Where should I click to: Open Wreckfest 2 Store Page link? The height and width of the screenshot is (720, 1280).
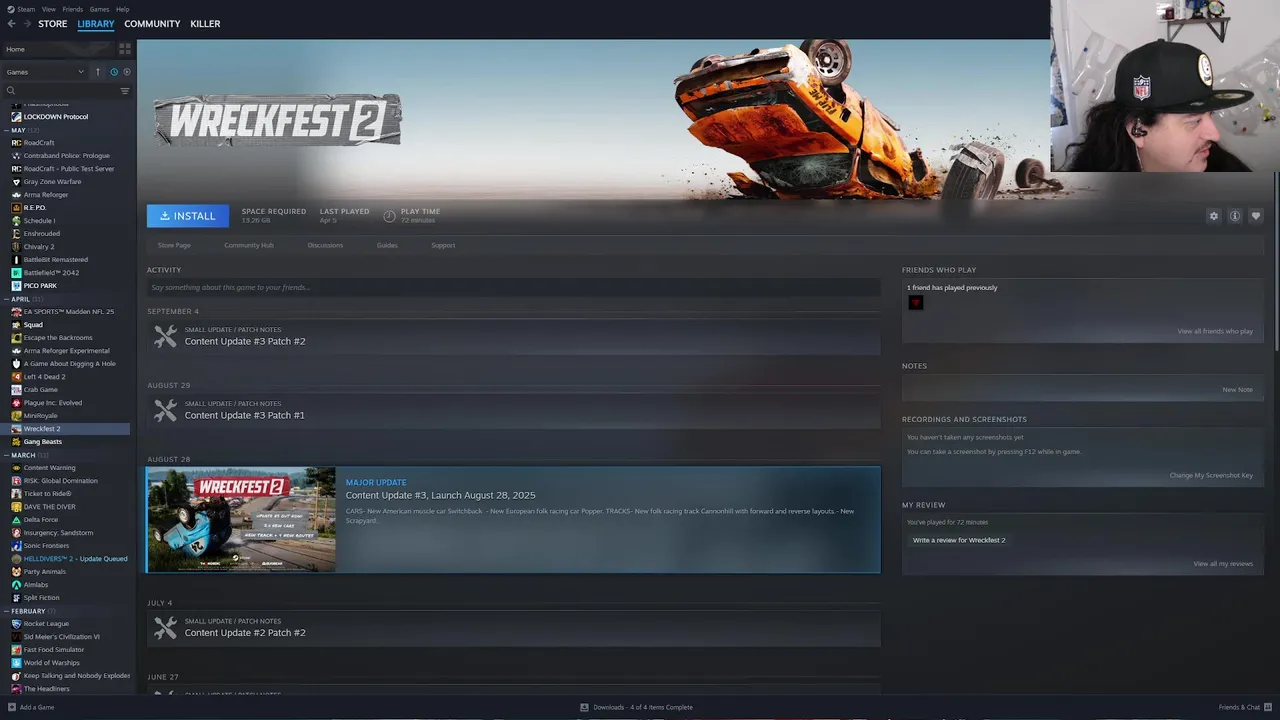[174, 245]
